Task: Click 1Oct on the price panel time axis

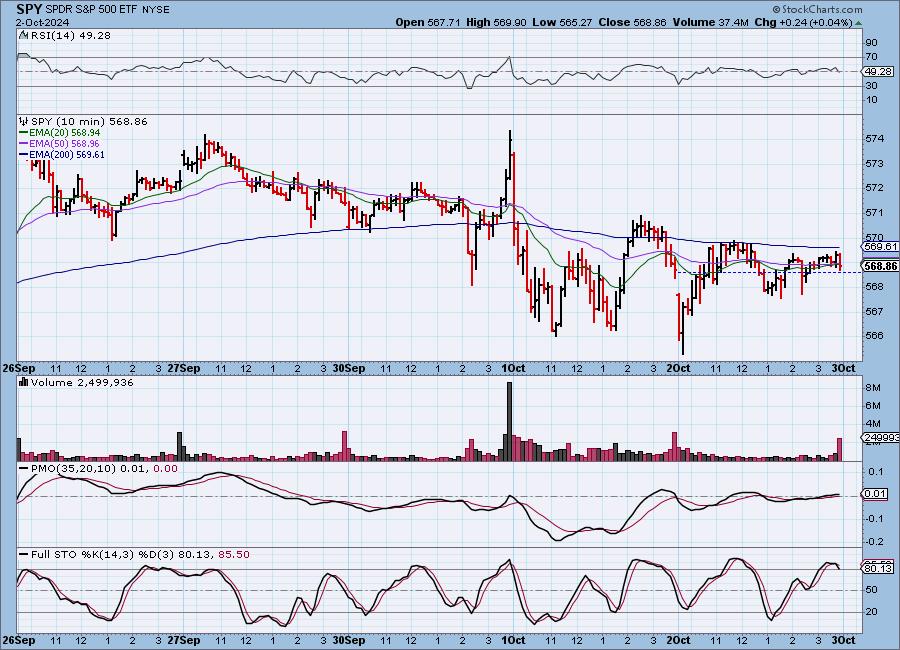Action: (x=513, y=369)
